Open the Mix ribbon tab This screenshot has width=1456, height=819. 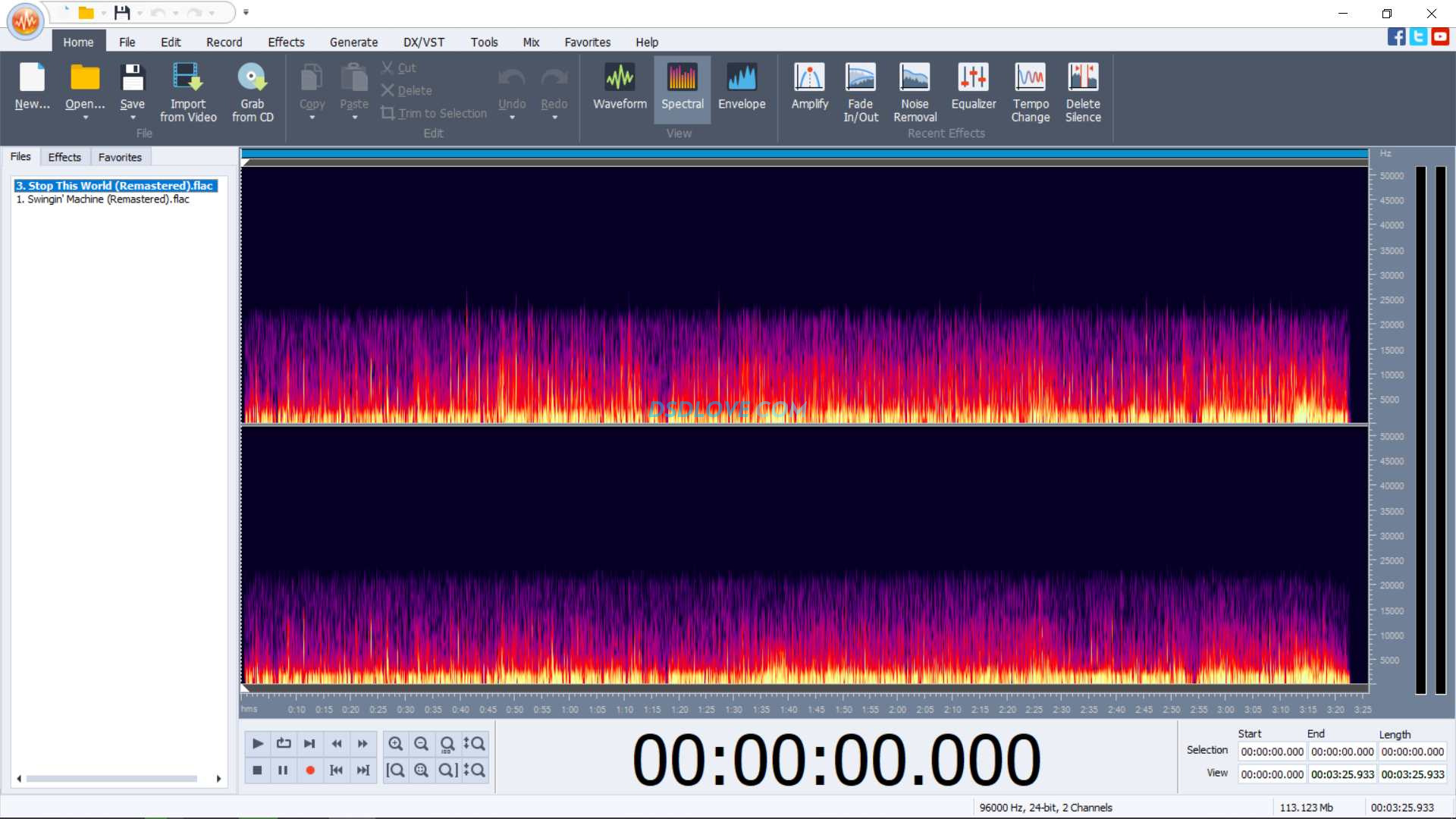point(531,42)
